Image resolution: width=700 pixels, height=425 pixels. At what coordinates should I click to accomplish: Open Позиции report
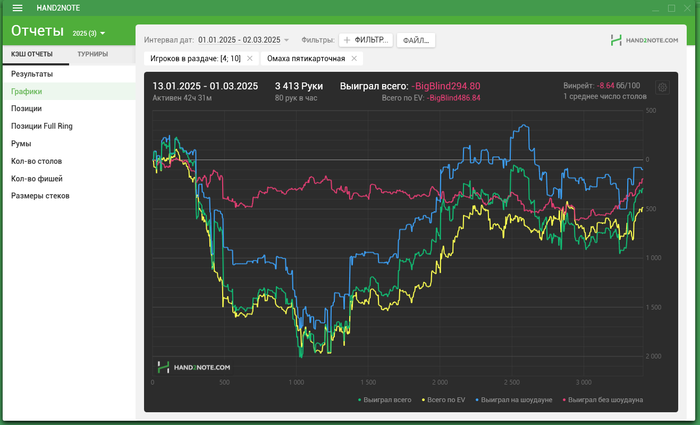click(x=69, y=108)
